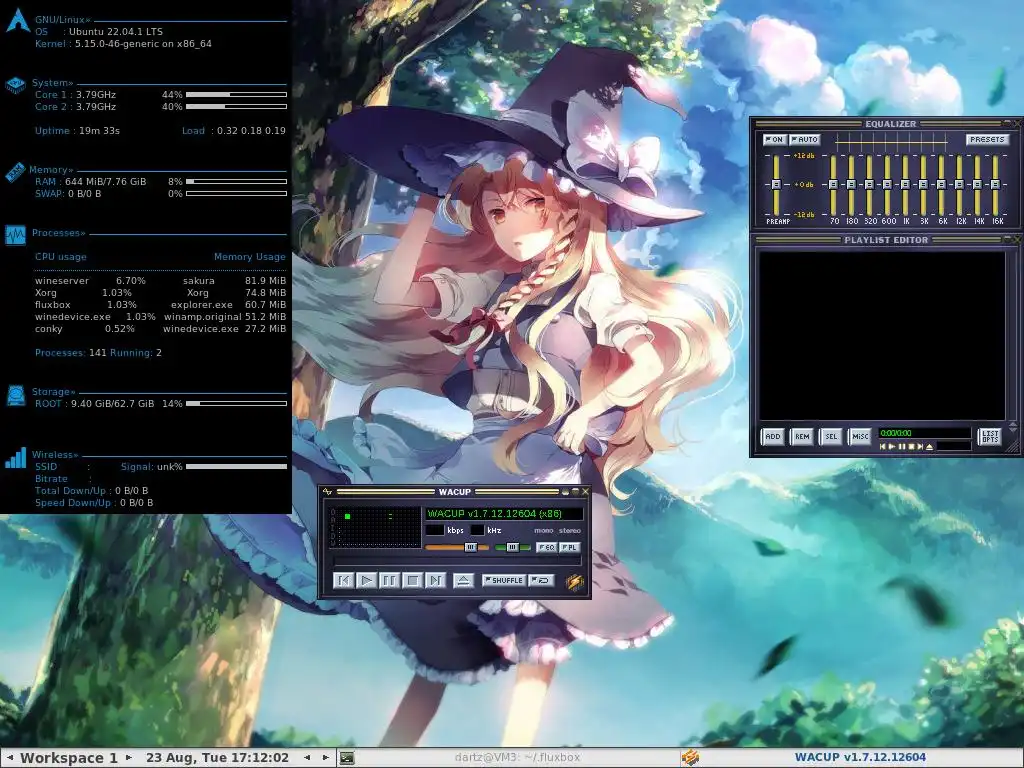The width and height of the screenshot is (1024, 768).
Task: Click the mini Next button in Playlist Editor
Action: tap(920, 447)
